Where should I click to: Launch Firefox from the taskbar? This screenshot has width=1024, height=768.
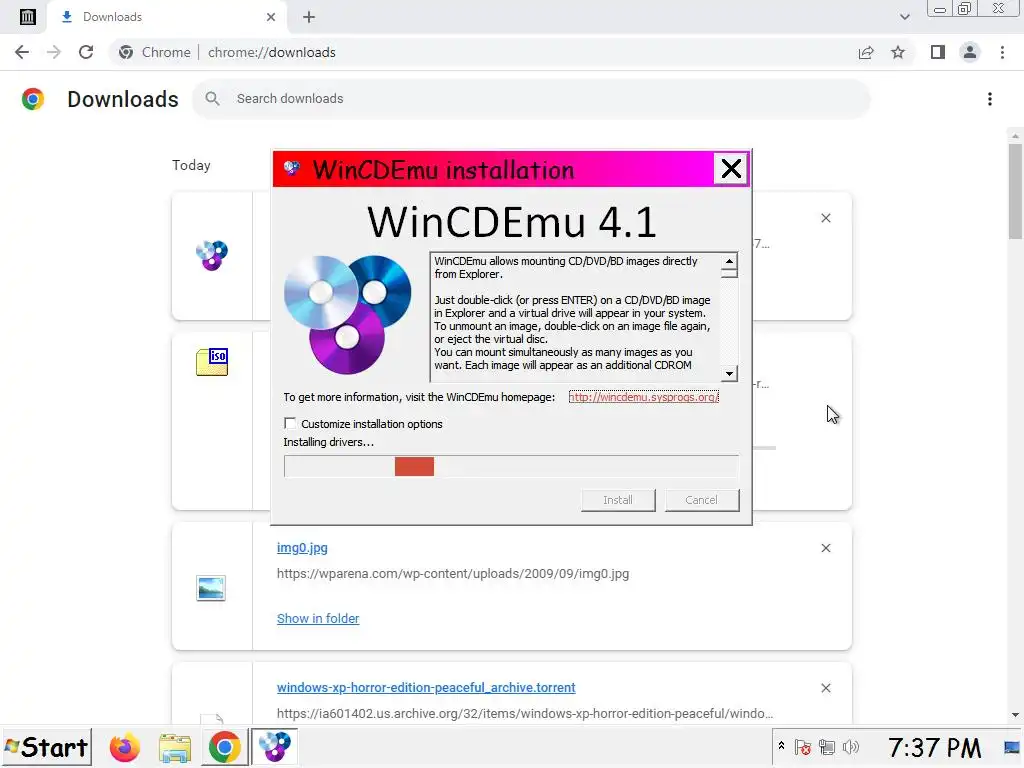(x=125, y=748)
